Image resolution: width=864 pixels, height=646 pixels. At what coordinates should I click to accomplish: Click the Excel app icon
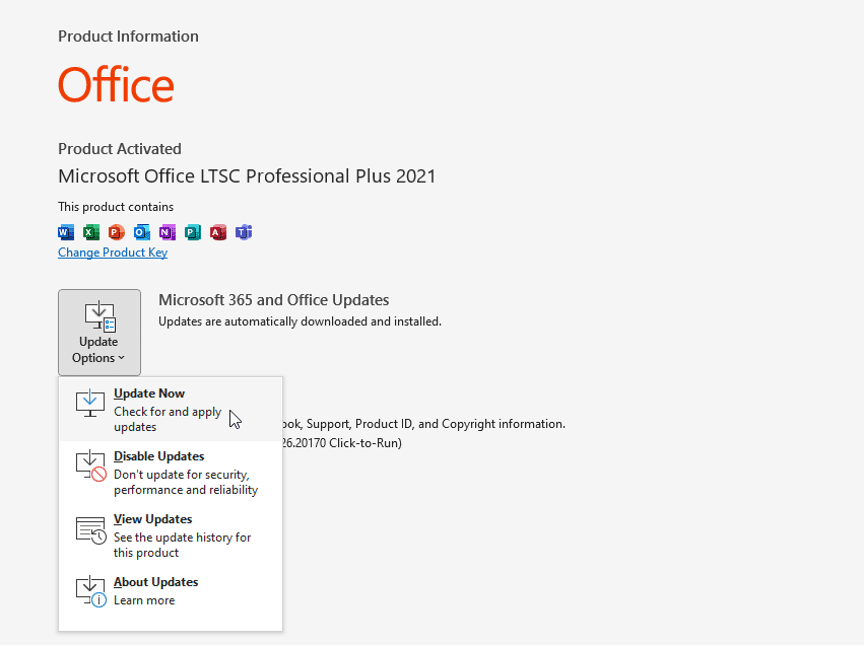pyautogui.click(x=91, y=233)
